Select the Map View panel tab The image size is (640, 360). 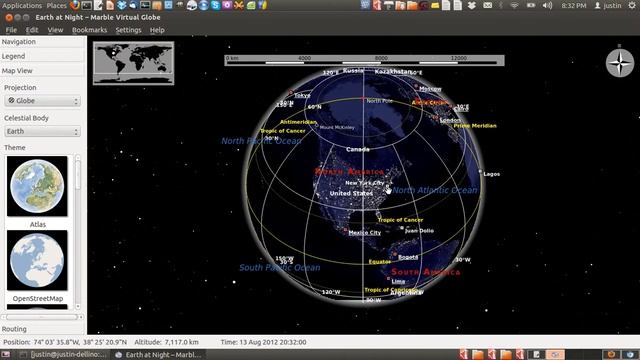[42, 71]
